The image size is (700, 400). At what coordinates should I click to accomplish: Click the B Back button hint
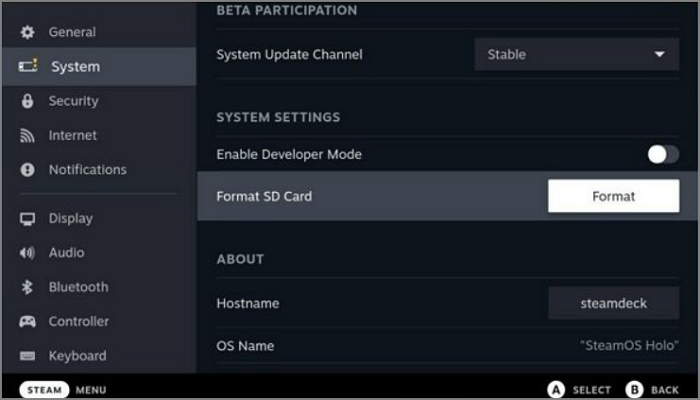[652, 389]
